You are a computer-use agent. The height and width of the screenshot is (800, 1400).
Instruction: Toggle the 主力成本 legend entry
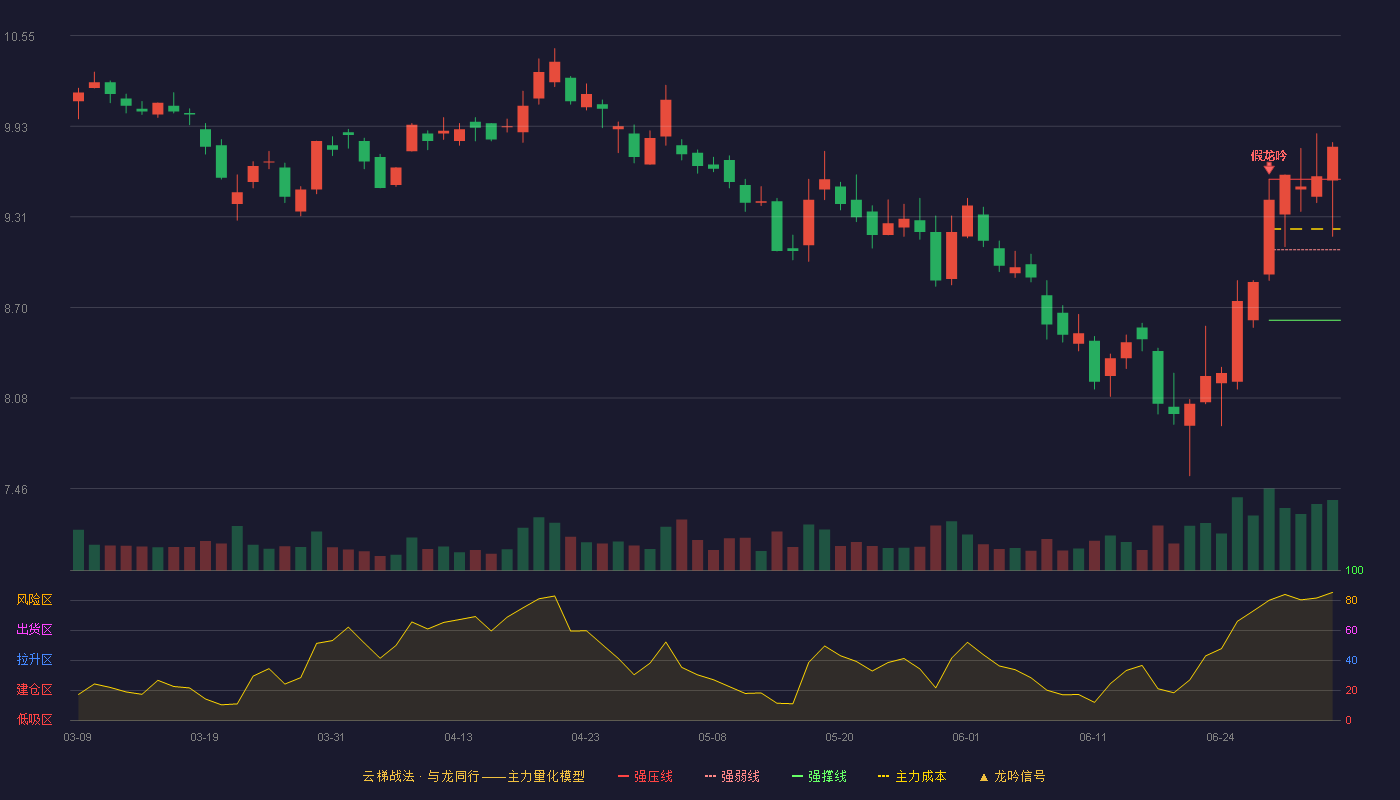[x=912, y=776]
